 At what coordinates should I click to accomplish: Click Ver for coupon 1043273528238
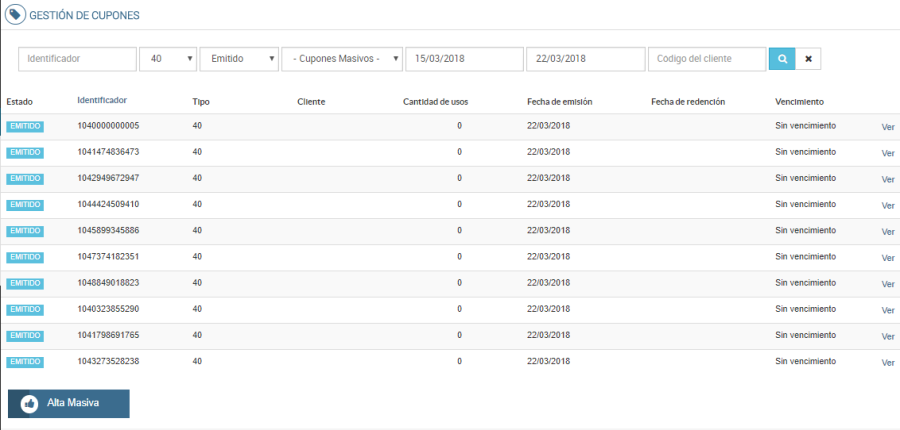888,362
